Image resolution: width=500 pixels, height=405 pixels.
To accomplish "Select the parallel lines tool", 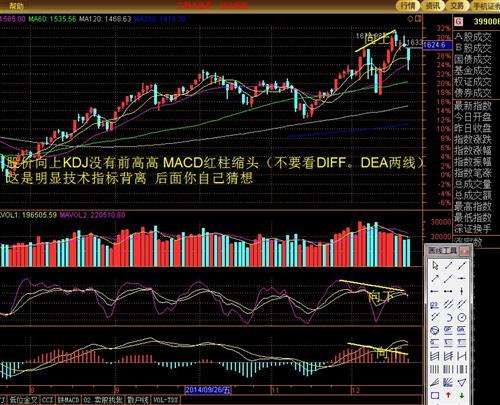I will [449, 304].
